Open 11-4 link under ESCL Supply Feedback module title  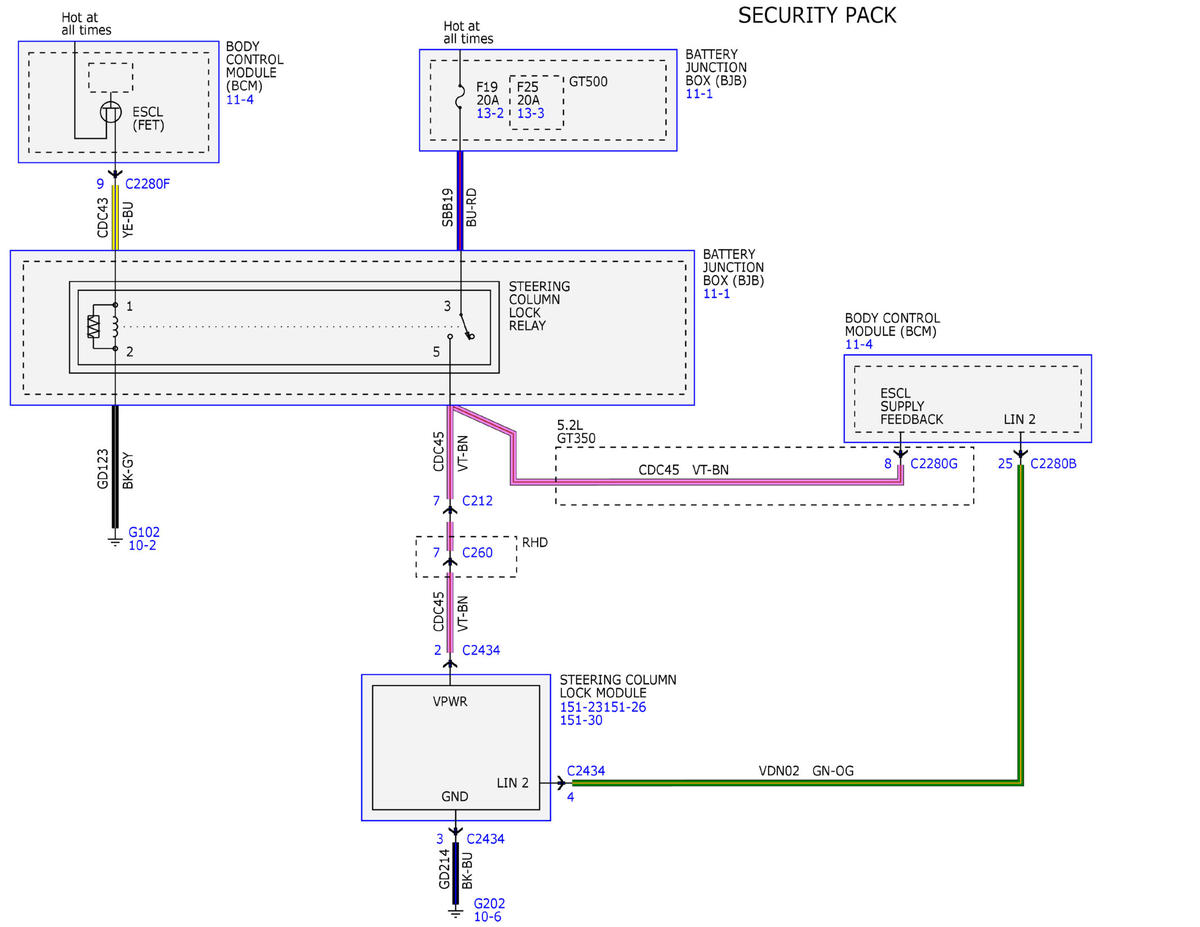point(859,345)
